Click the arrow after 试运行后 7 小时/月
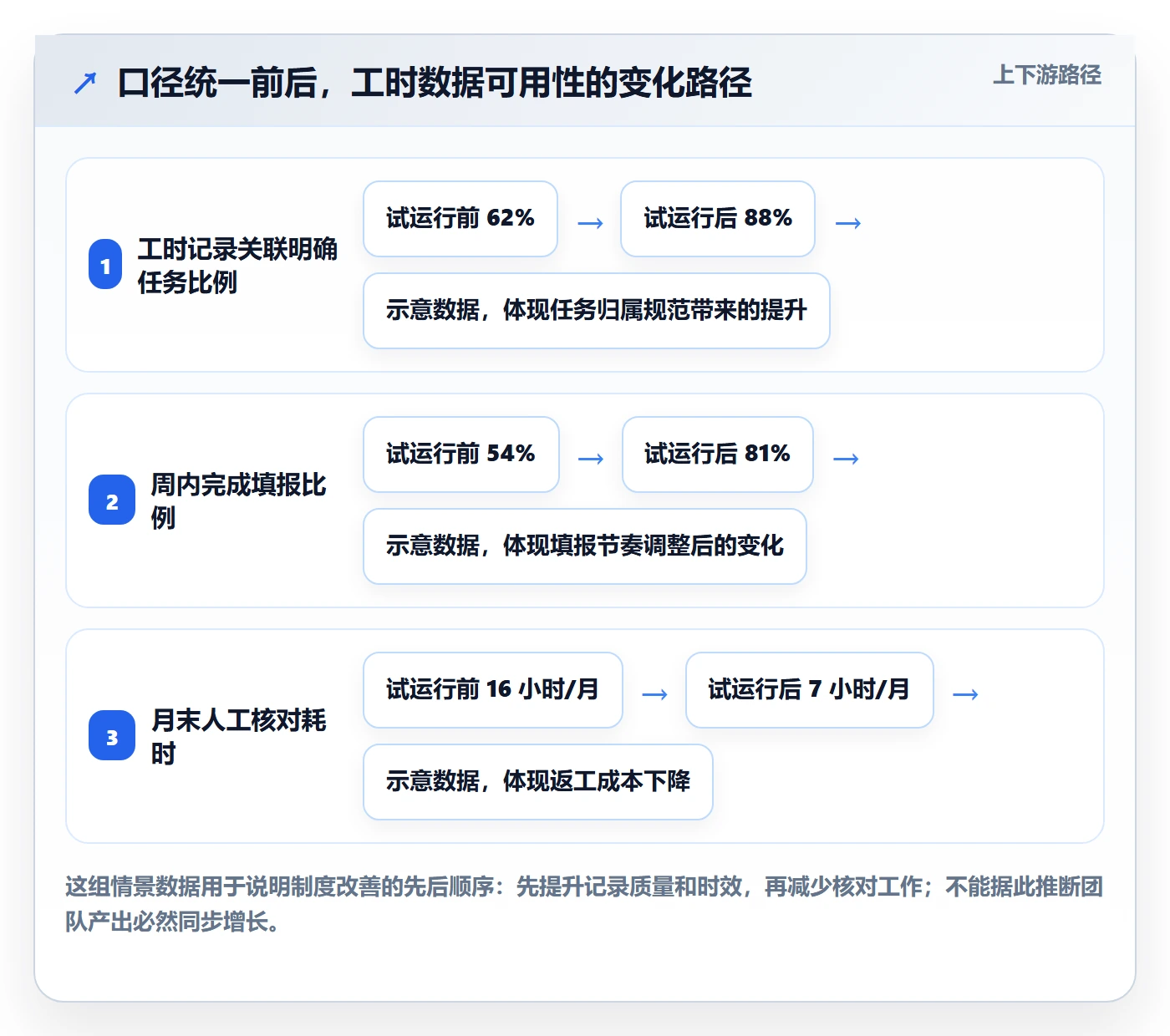The width and height of the screenshot is (1170, 1036). [x=965, y=694]
